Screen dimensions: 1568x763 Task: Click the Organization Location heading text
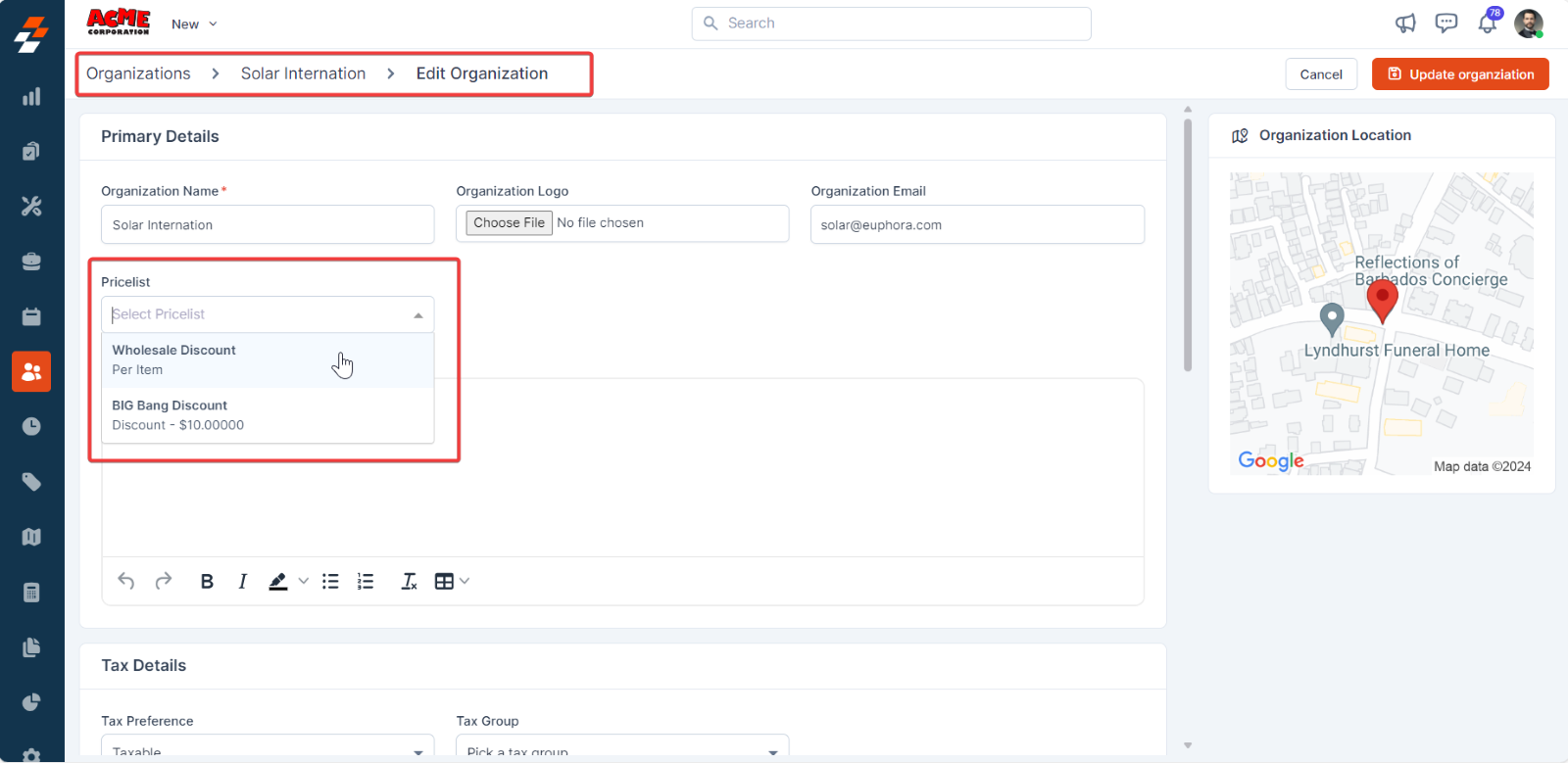1335,135
